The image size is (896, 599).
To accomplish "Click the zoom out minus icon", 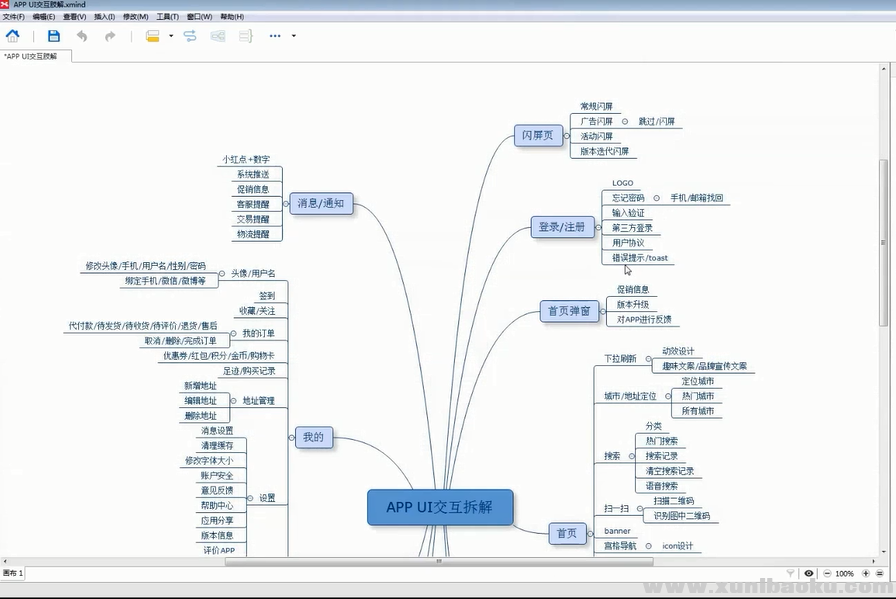I will pos(826,573).
